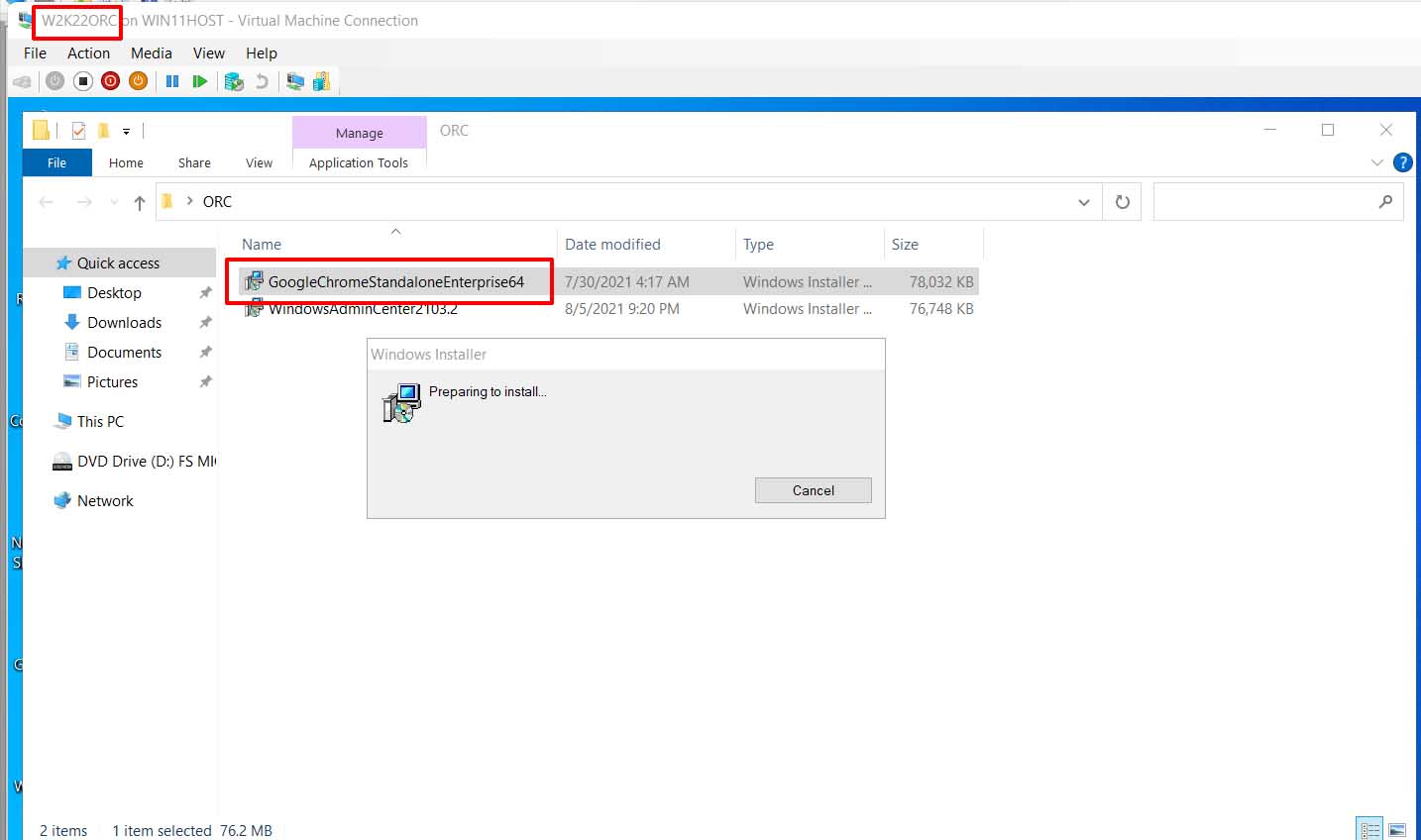Image resolution: width=1421 pixels, height=840 pixels.
Task: Switch to Large icons view in status bar
Action: click(x=1397, y=830)
